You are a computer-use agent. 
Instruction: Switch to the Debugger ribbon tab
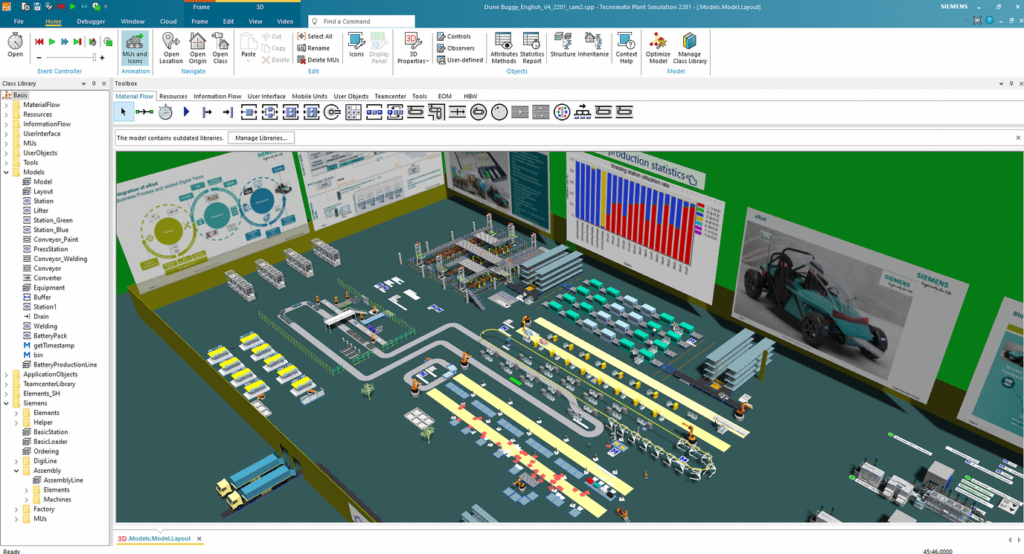[91, 22]
